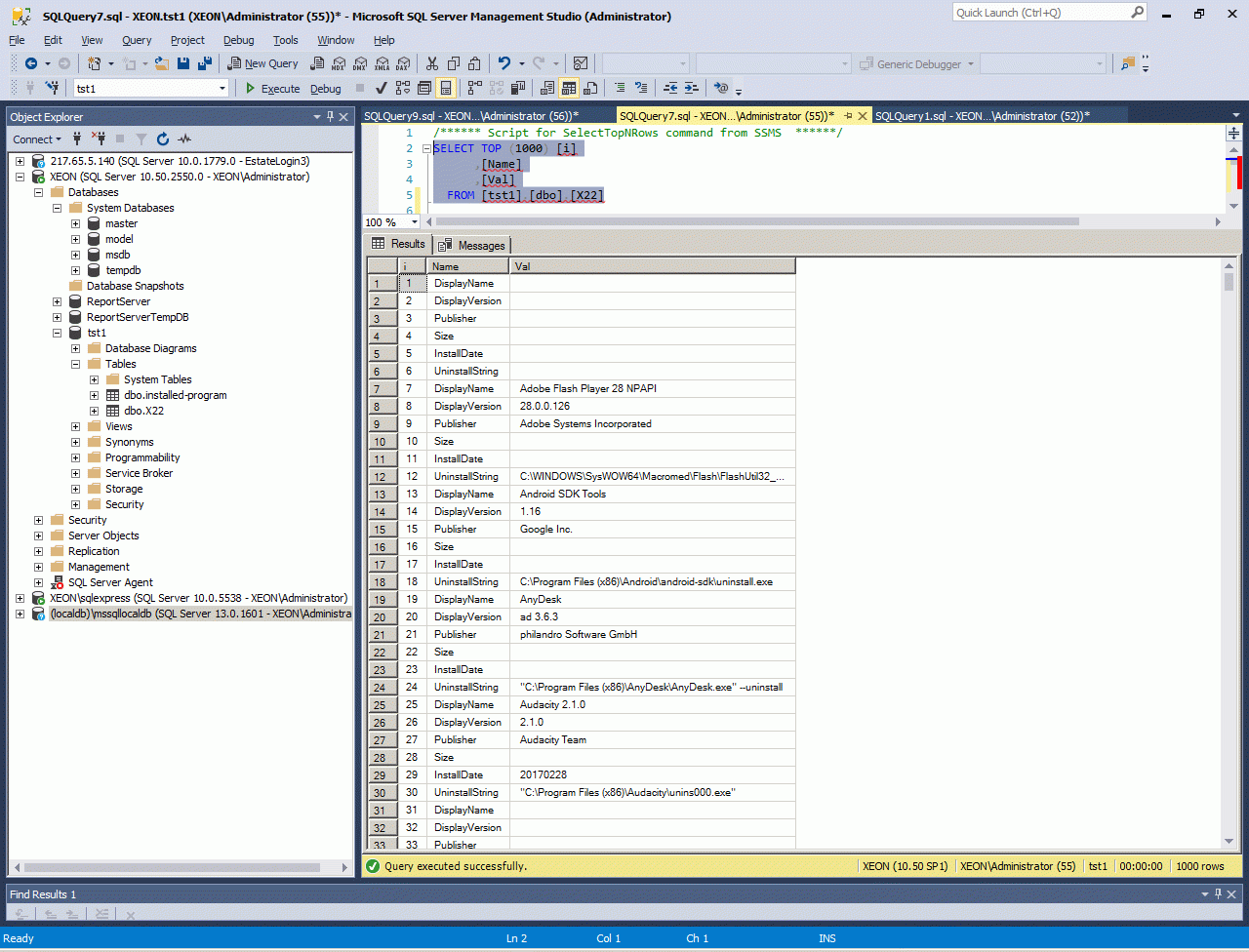
Task: Open the Query Options icon
Action: click(424, 88)
